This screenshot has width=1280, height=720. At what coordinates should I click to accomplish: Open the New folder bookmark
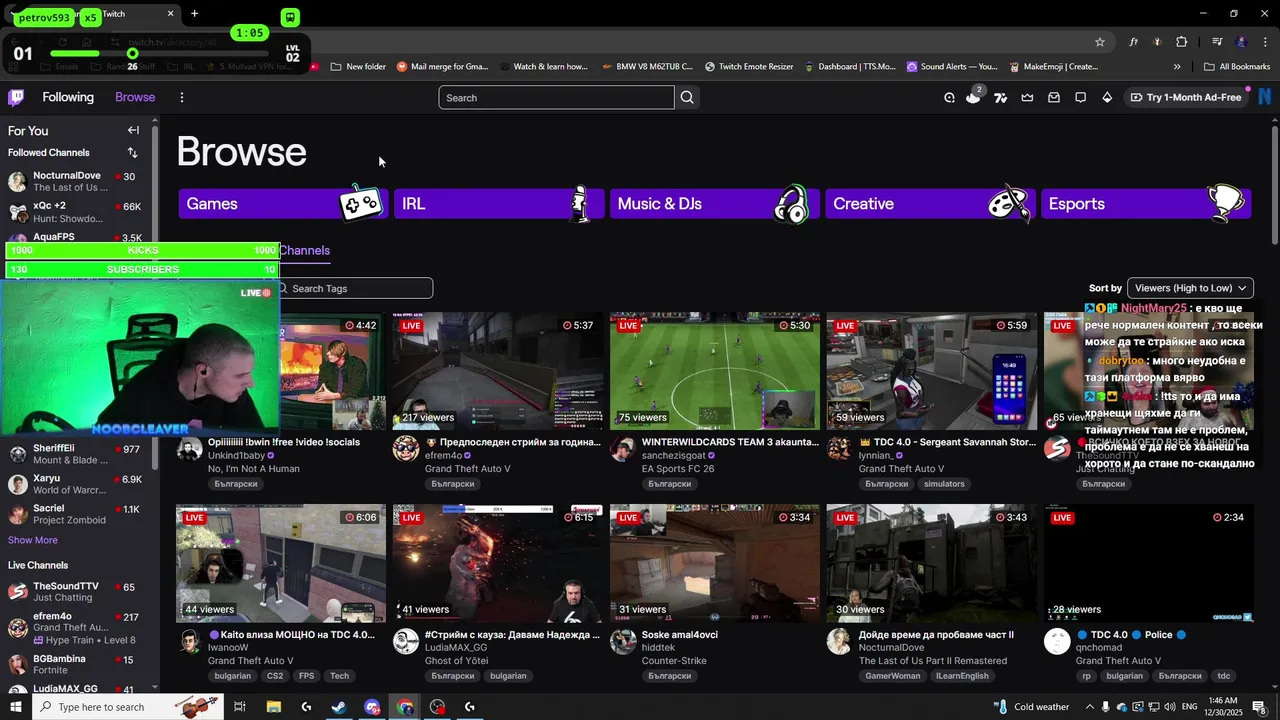click(x=357, y=67)
